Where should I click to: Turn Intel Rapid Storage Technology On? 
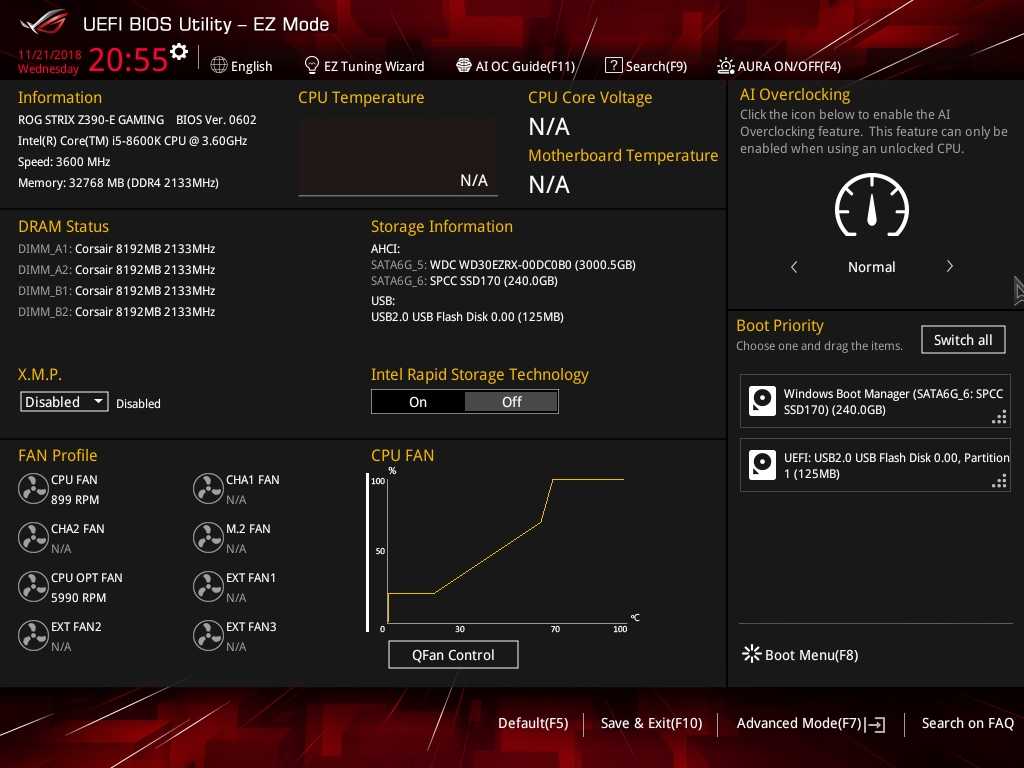pos(418,402)
